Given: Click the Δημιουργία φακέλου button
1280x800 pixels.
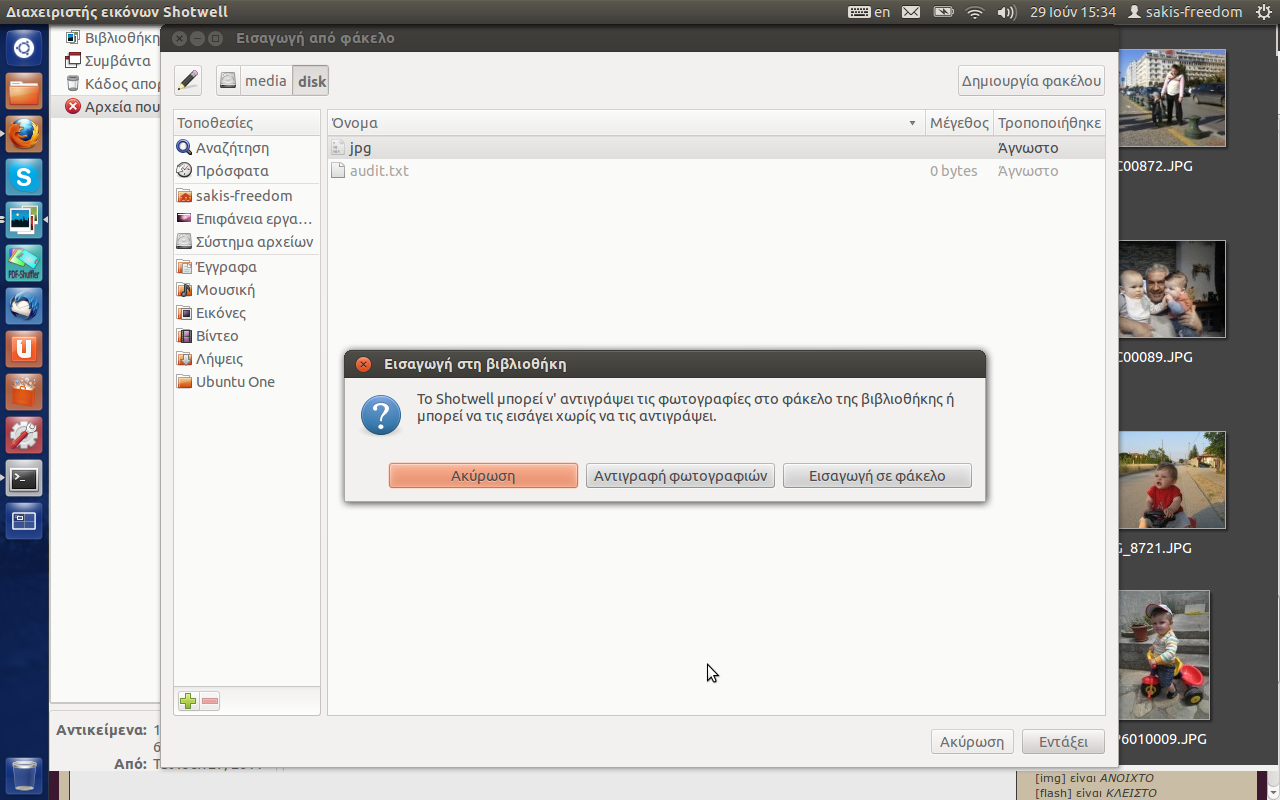Looking at the screenshot, I should [1031, 81].
